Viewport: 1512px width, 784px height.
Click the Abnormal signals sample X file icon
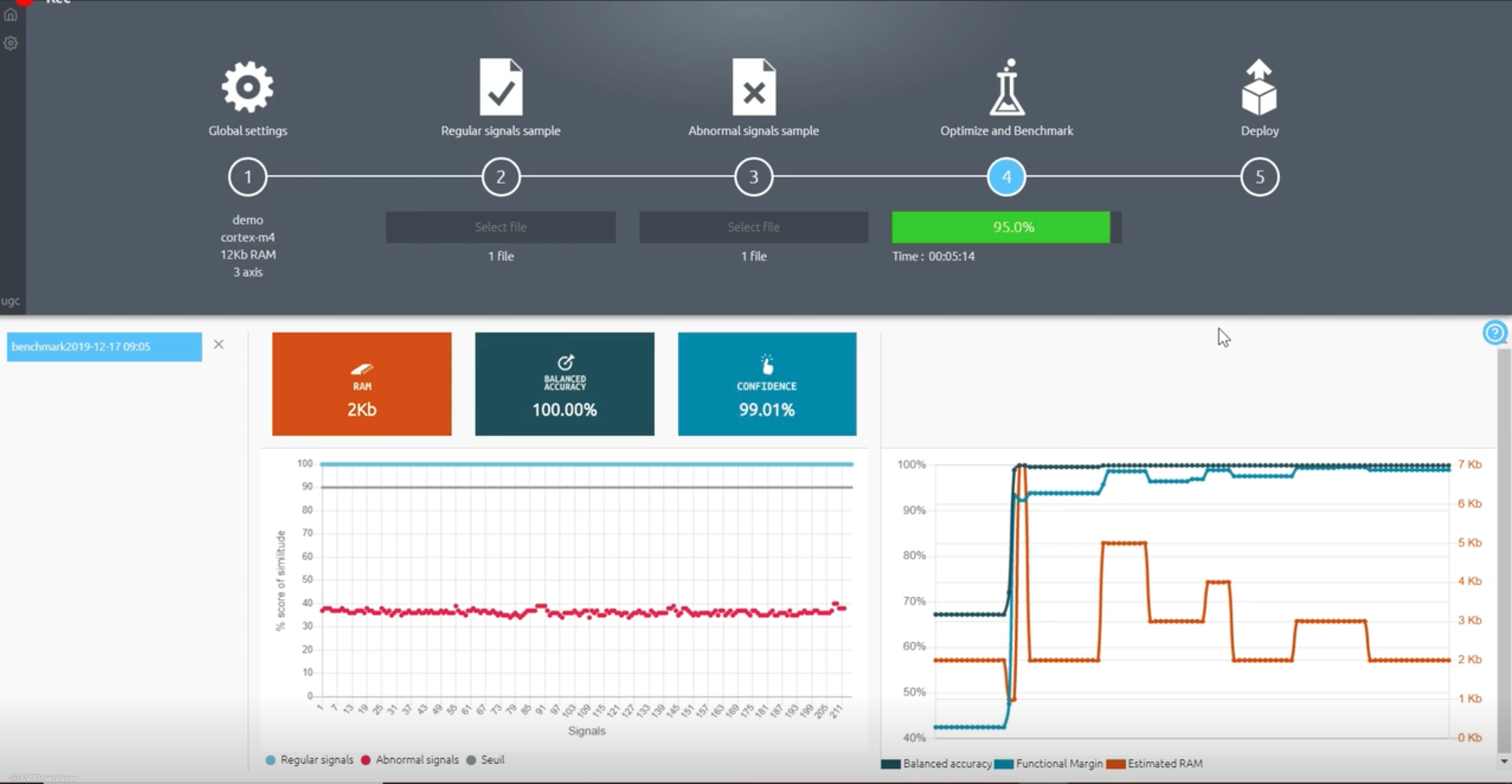click(x=754, y=87)
